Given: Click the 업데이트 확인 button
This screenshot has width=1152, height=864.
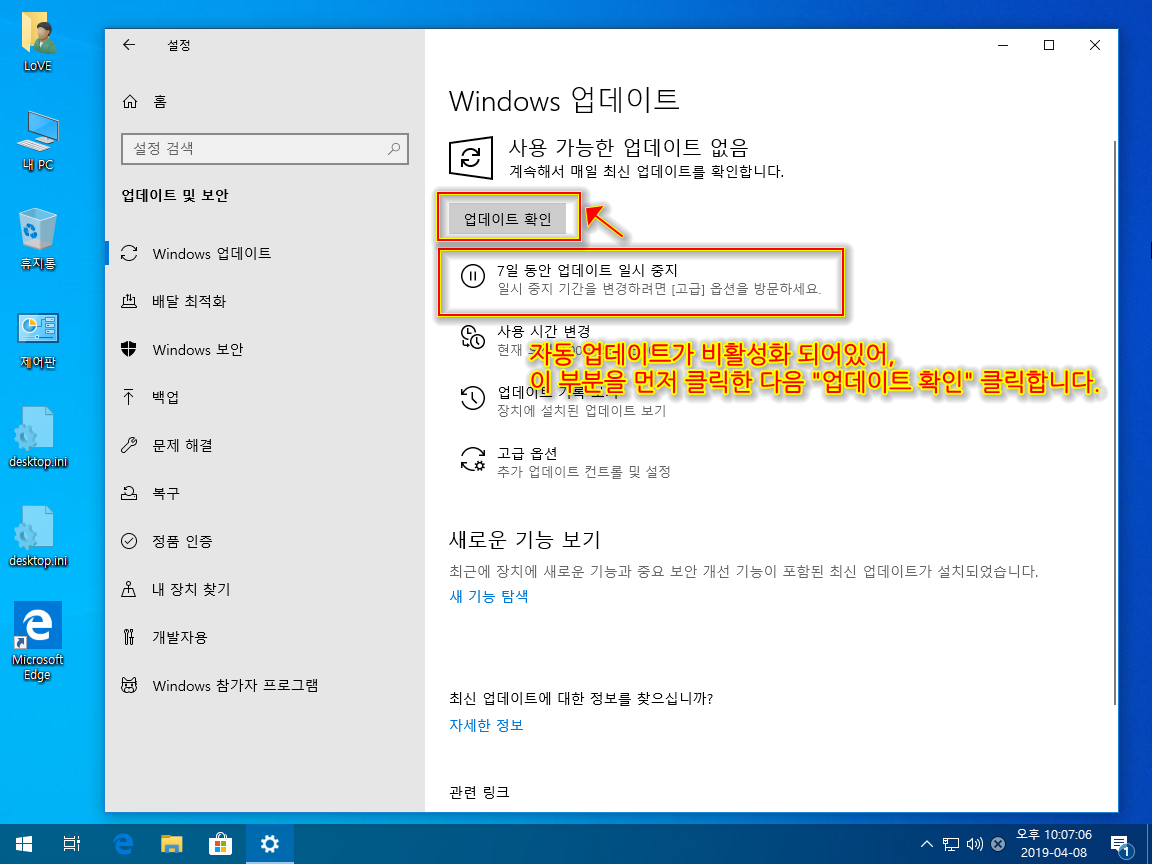Looking at the screenshot, I should [x=508, y=218].
